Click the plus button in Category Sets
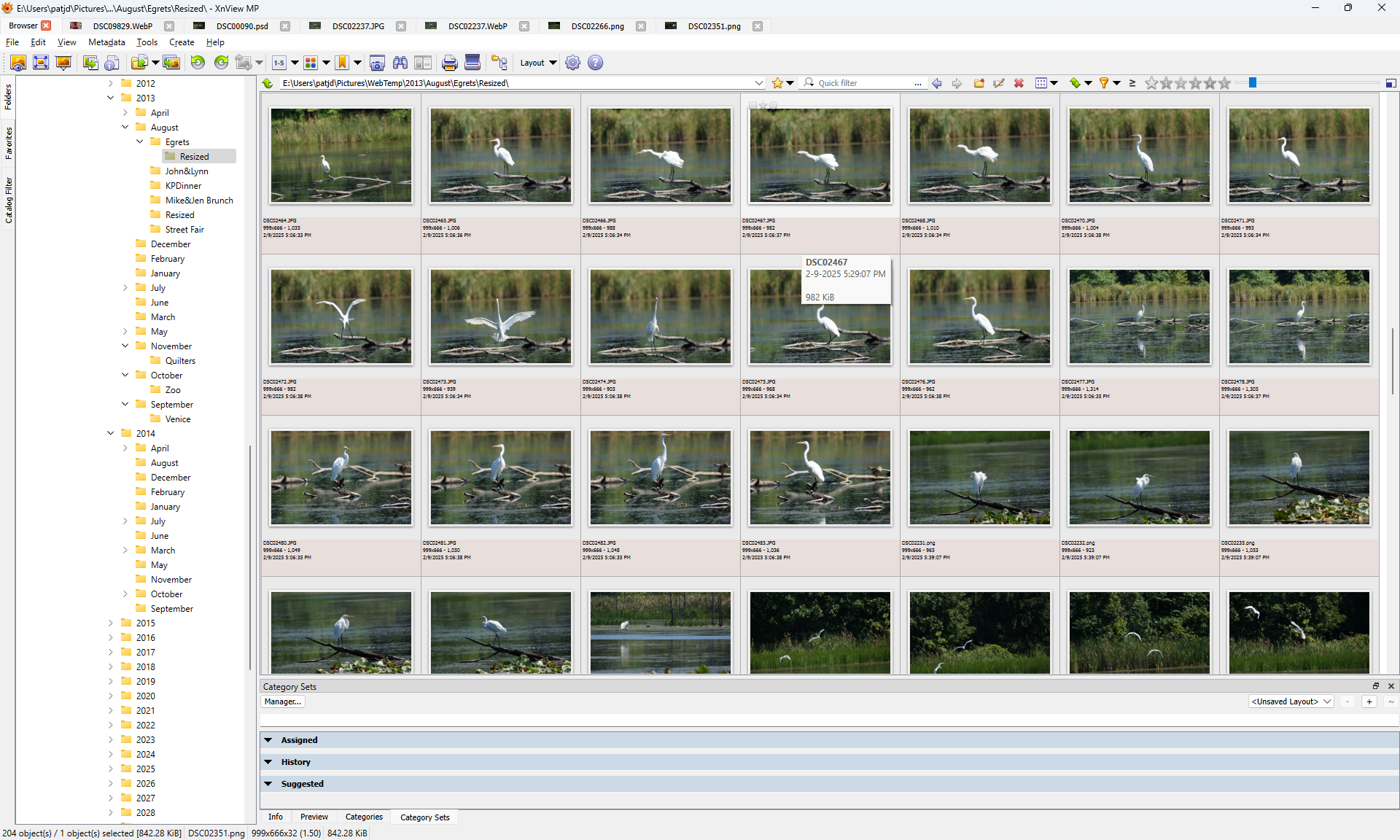This screenshot has width=1400, height=840. point(1369,701)
